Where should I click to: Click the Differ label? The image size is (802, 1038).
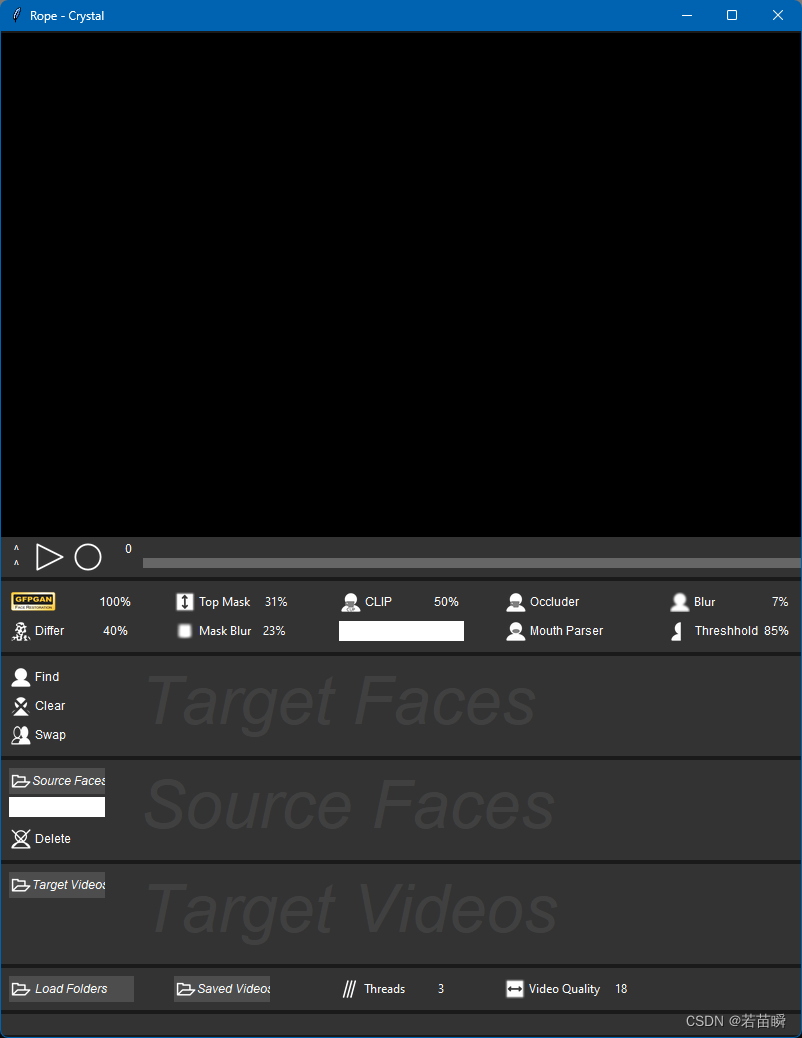pyautogui.click(x=50, y=631)
